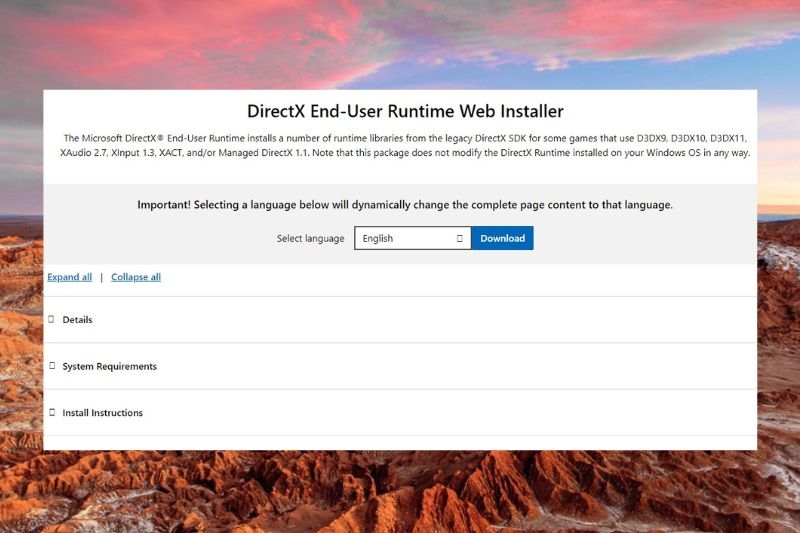Open the English language dropdown
The image size is (800, 533).
[413, 238]
